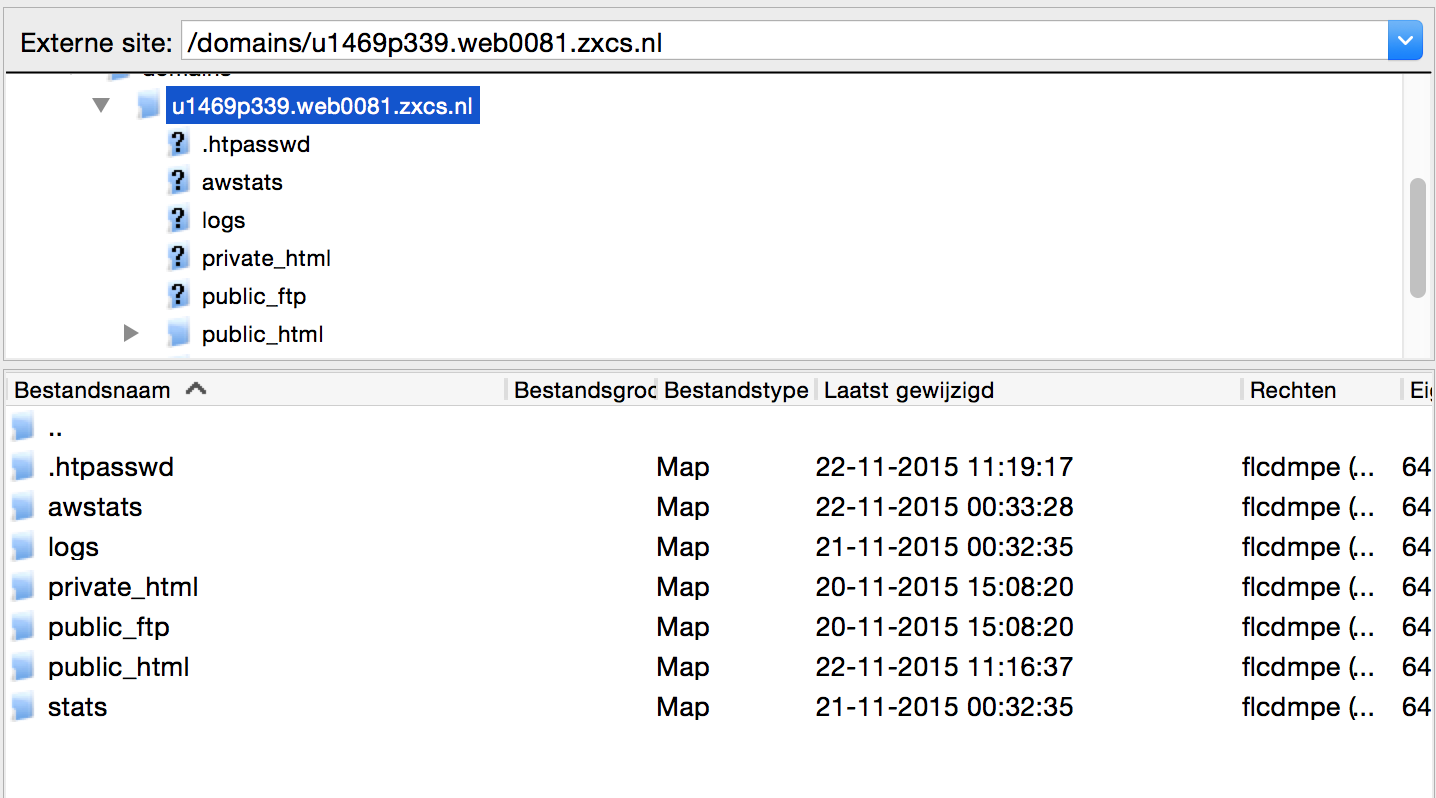1436x798 pixels.
Task: Click the public_html folder icon in file list
Action: point(24,667)
